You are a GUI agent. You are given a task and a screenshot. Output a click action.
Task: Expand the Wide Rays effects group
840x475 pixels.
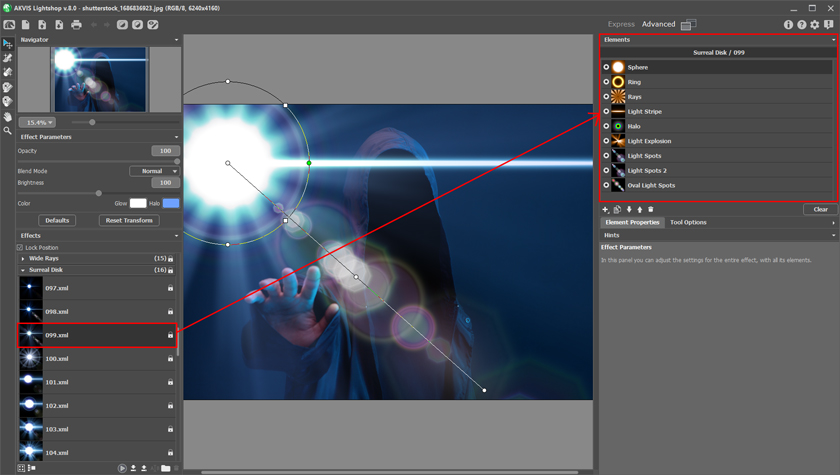(x=22, y=259)
